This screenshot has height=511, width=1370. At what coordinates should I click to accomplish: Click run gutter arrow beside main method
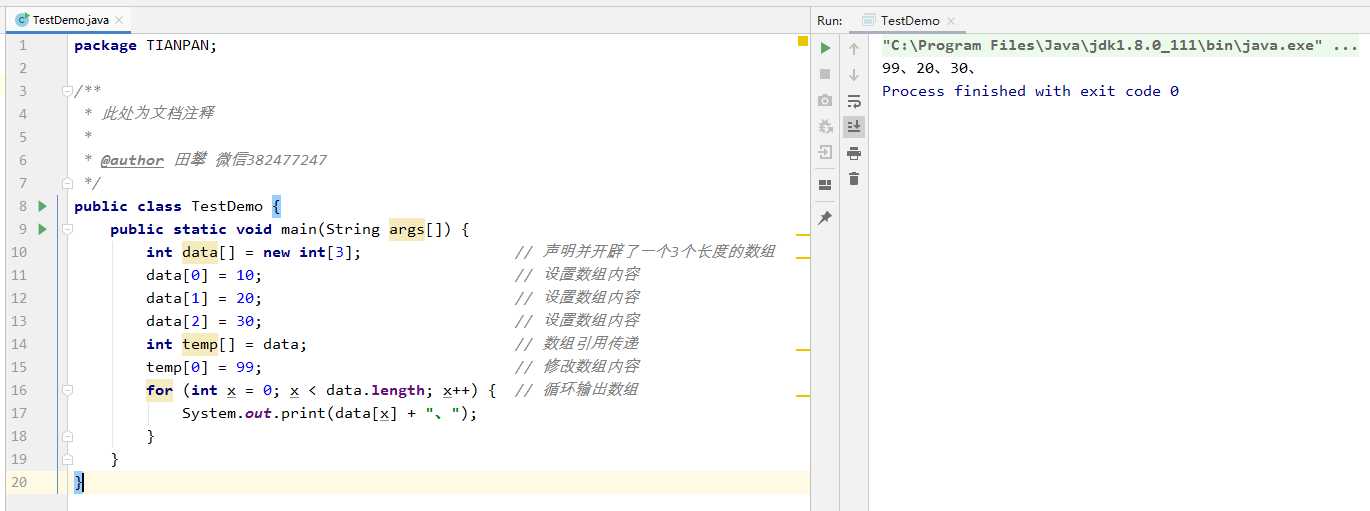(x=42, y=229)
